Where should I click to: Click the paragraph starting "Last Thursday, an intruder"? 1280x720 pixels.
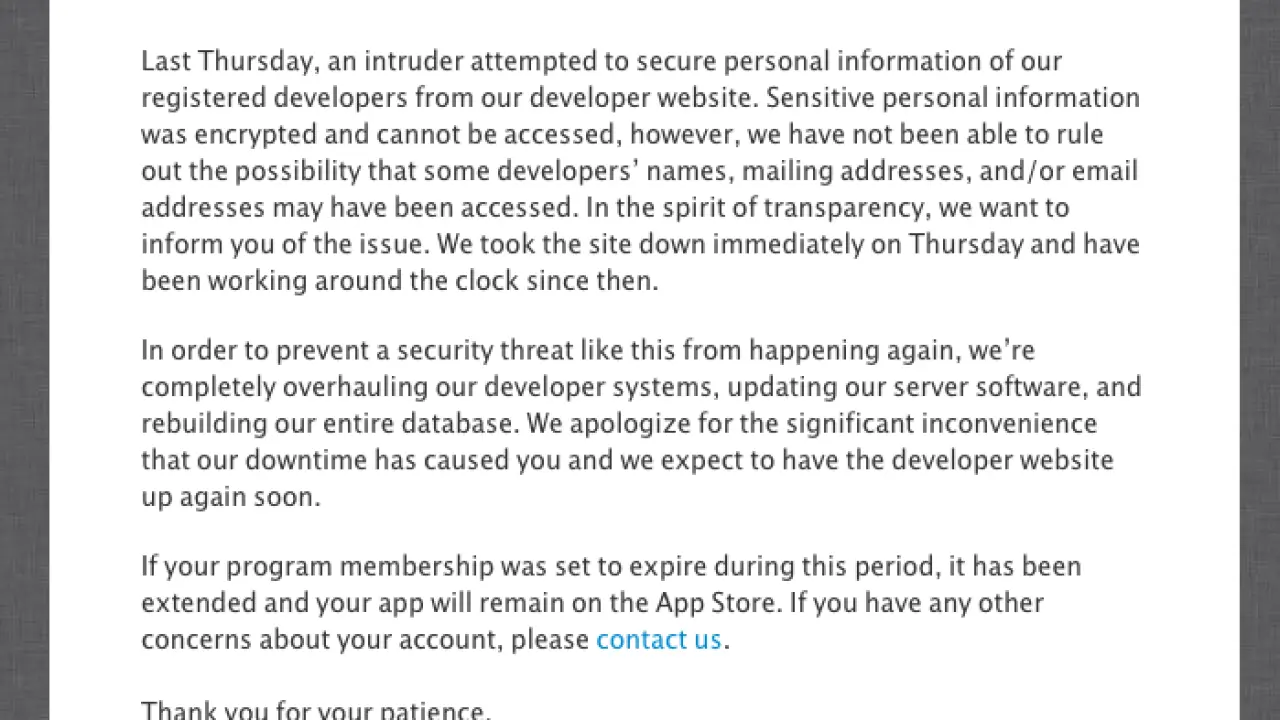[x=640, y=171]
